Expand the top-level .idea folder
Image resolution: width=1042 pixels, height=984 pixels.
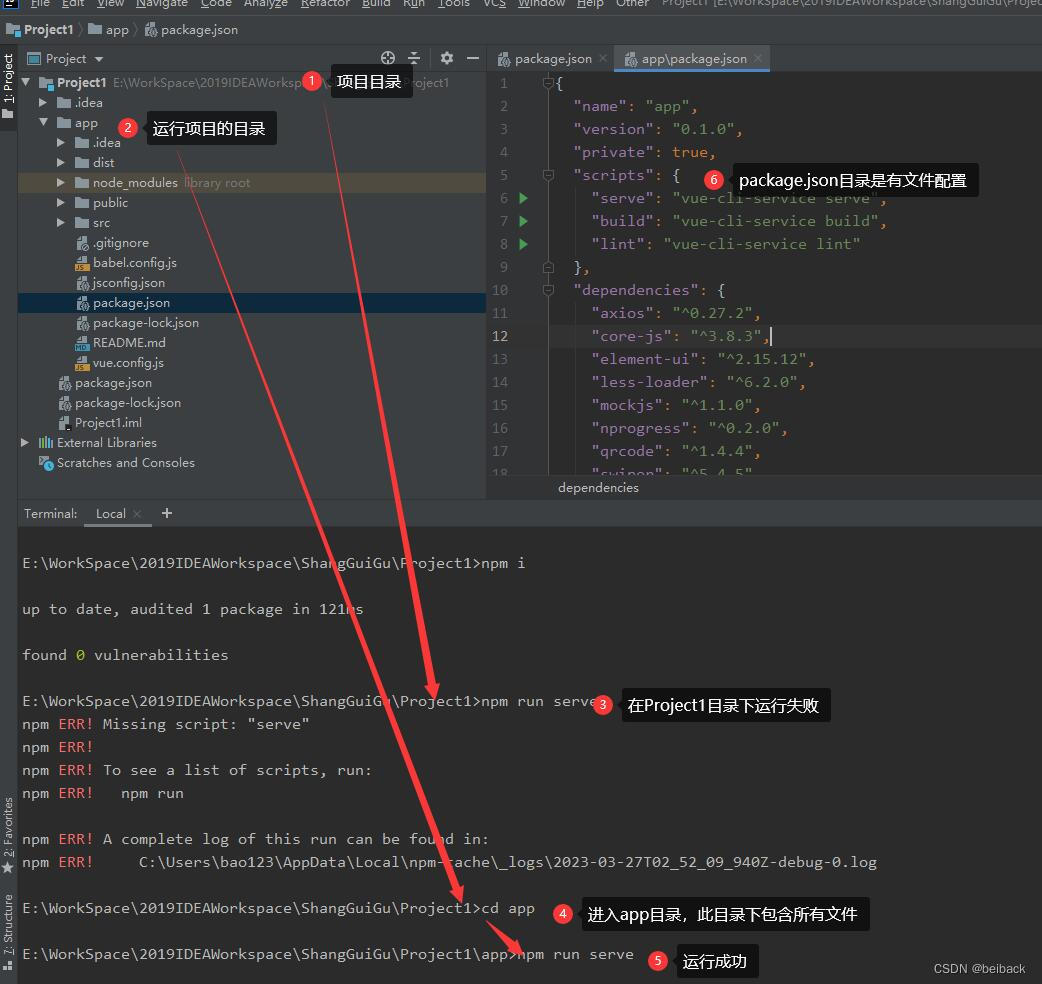coord(43,102)
